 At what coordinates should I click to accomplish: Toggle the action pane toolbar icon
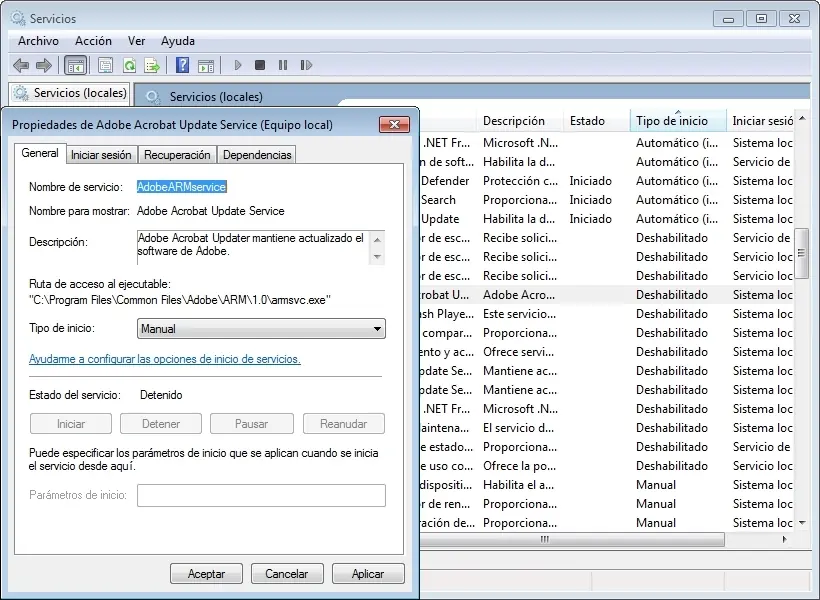(x=206, y=65)
